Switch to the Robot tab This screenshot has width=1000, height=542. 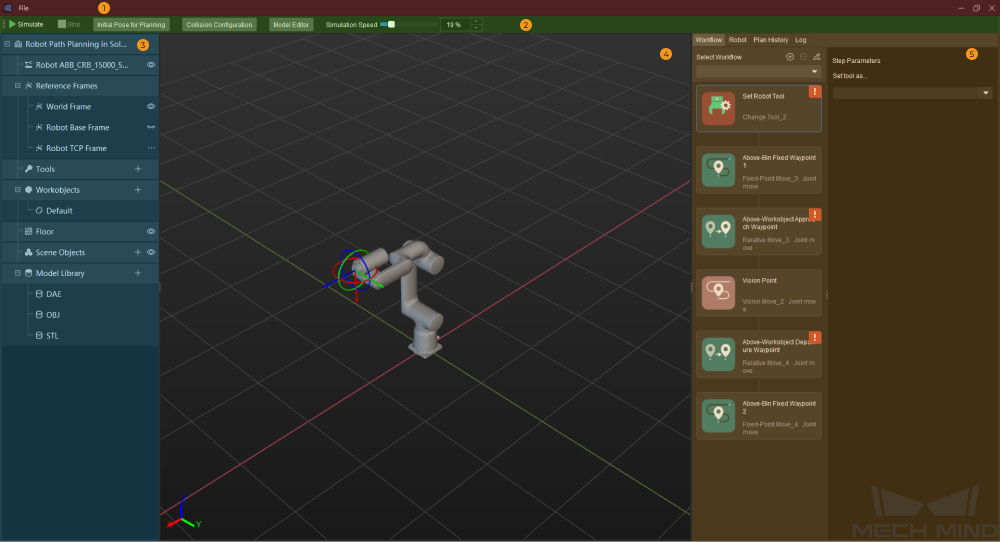pos(737,40)
